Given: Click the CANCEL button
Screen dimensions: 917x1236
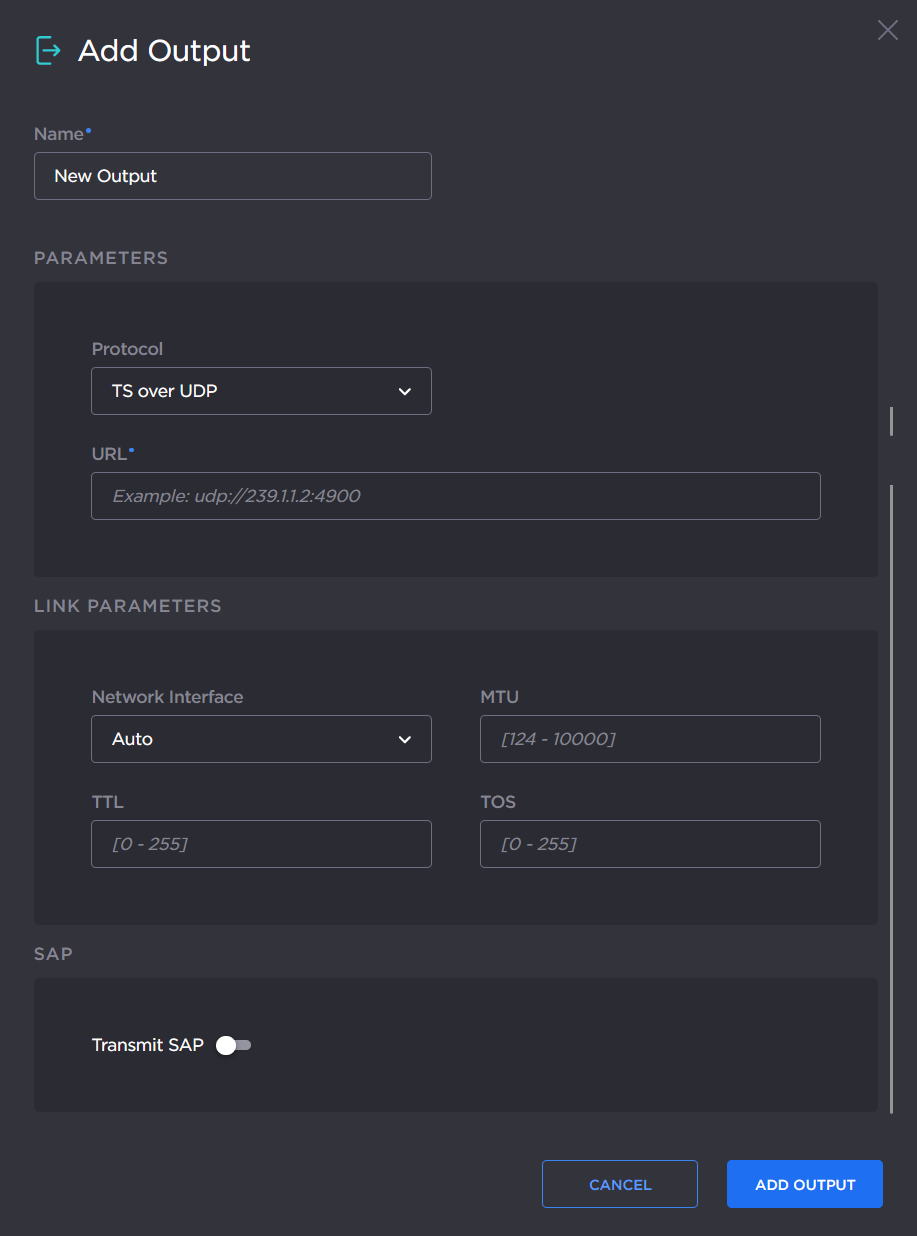Looking at the screenshot, I should click(x=619, y=1184).
